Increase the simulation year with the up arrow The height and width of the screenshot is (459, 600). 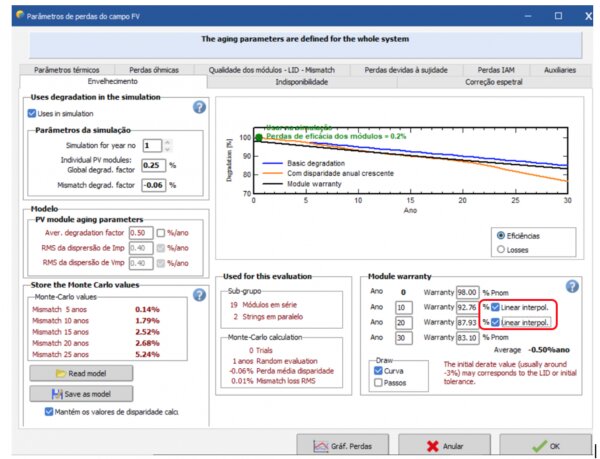[x=167, y=141]
